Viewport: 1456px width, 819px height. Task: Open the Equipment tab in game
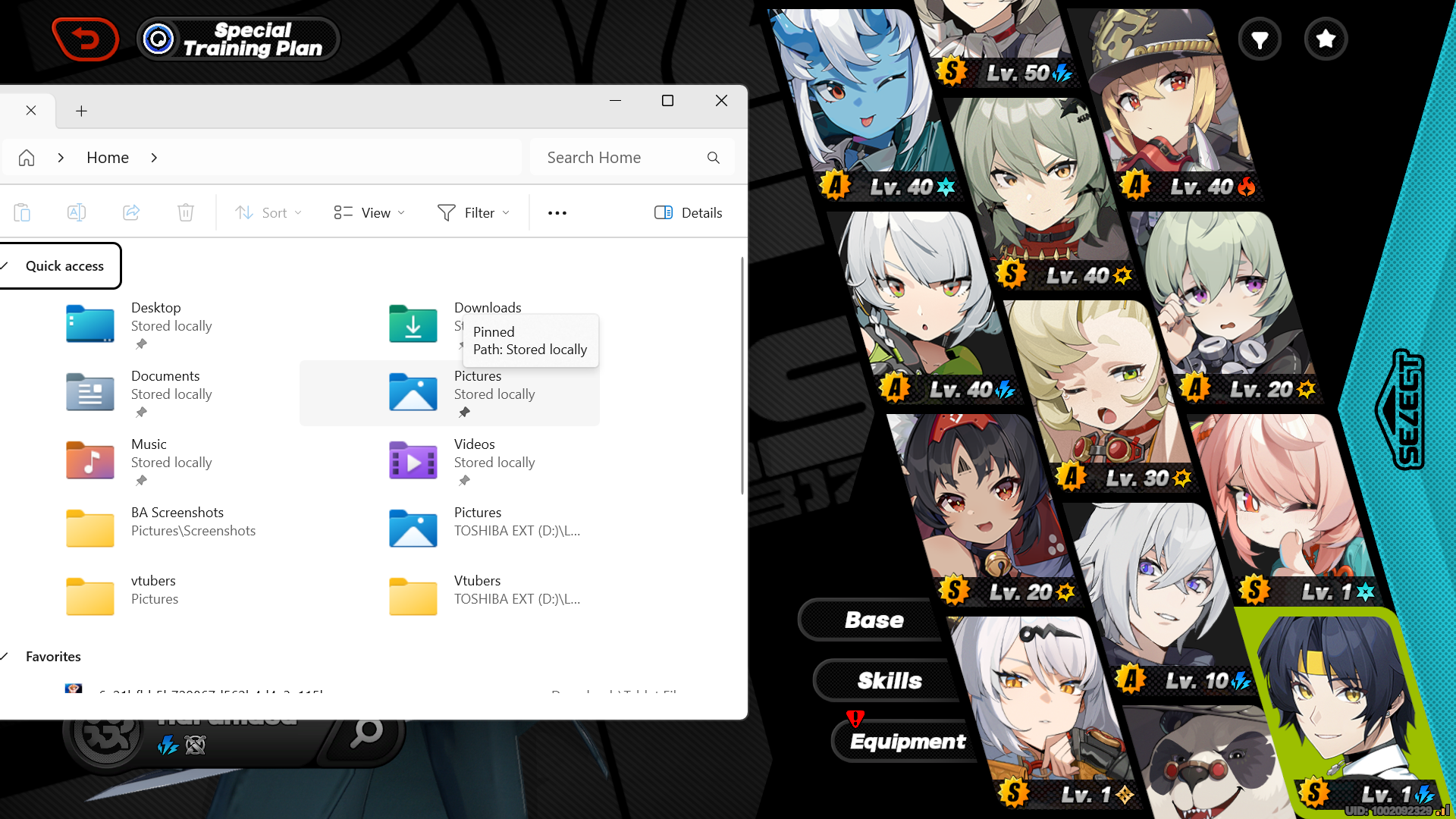click(907, 742)
